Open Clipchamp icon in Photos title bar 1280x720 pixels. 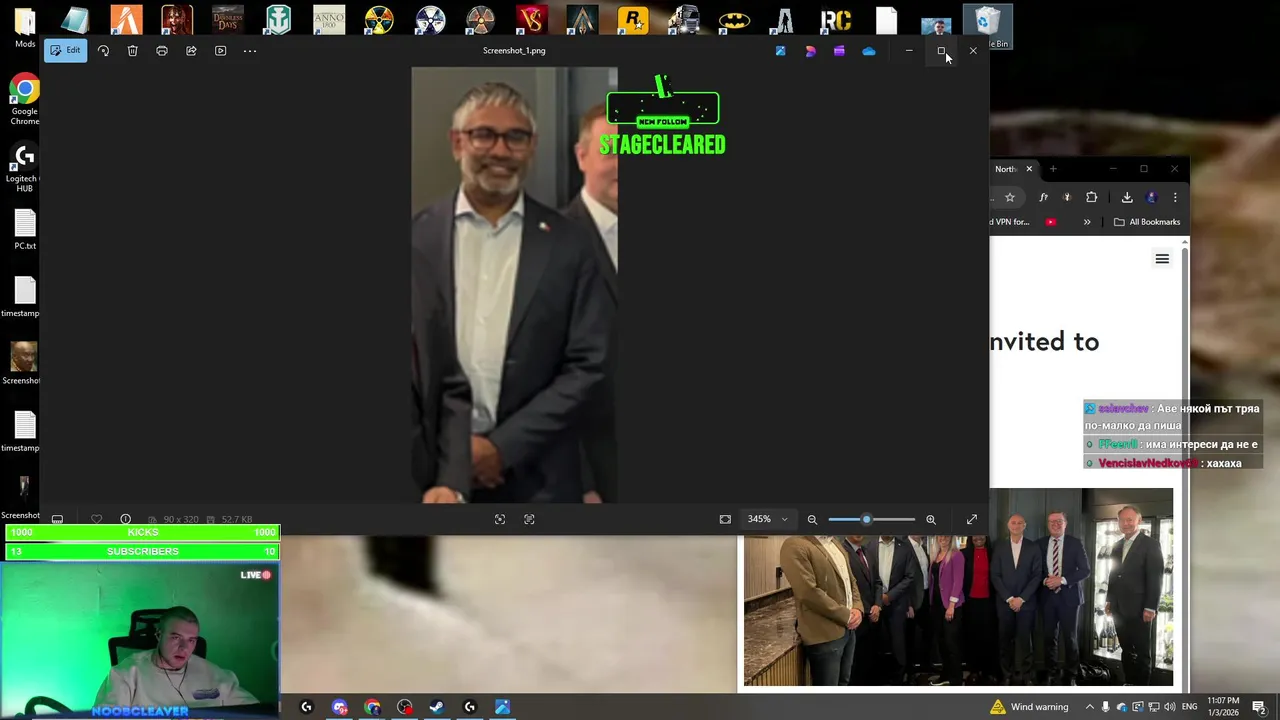click(x=839, y=51)
